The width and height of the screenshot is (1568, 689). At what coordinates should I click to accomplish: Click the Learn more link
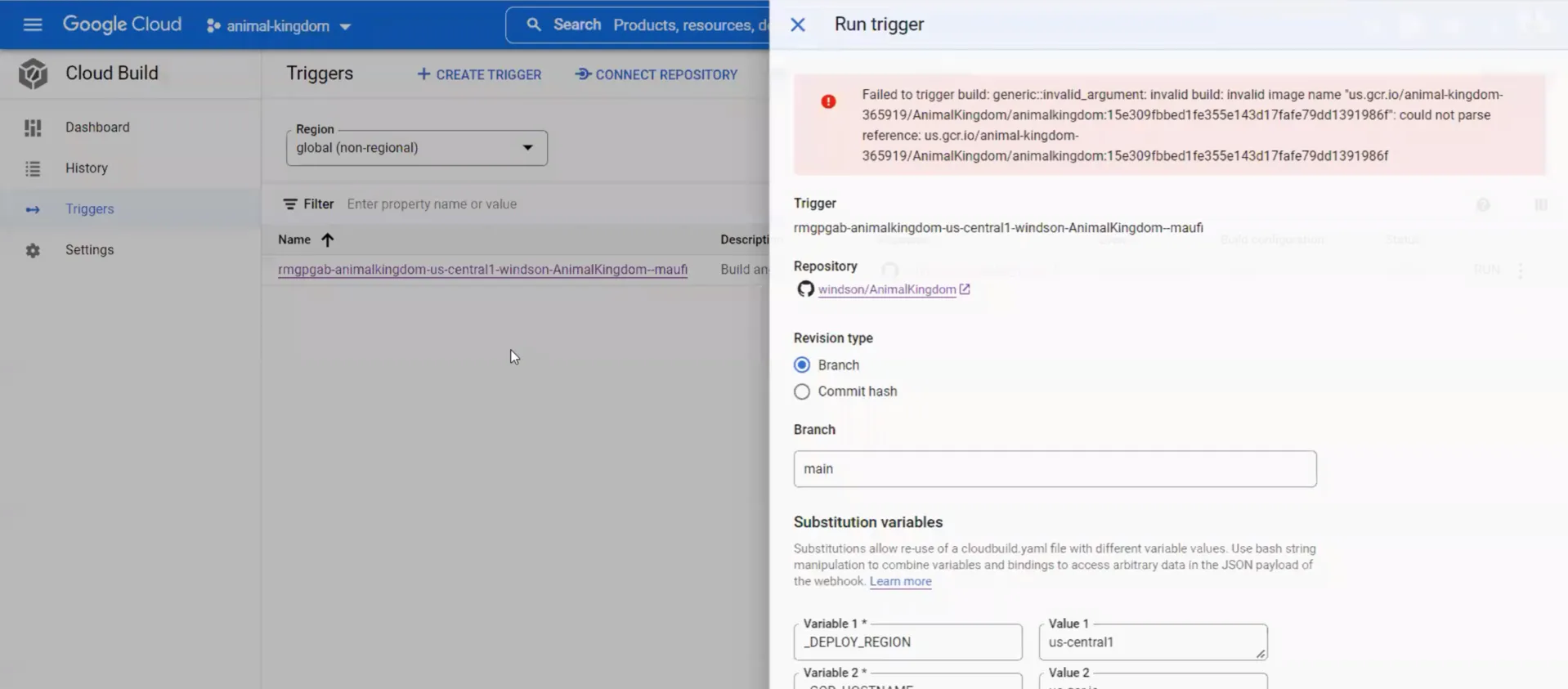click(x=900, y=581)
